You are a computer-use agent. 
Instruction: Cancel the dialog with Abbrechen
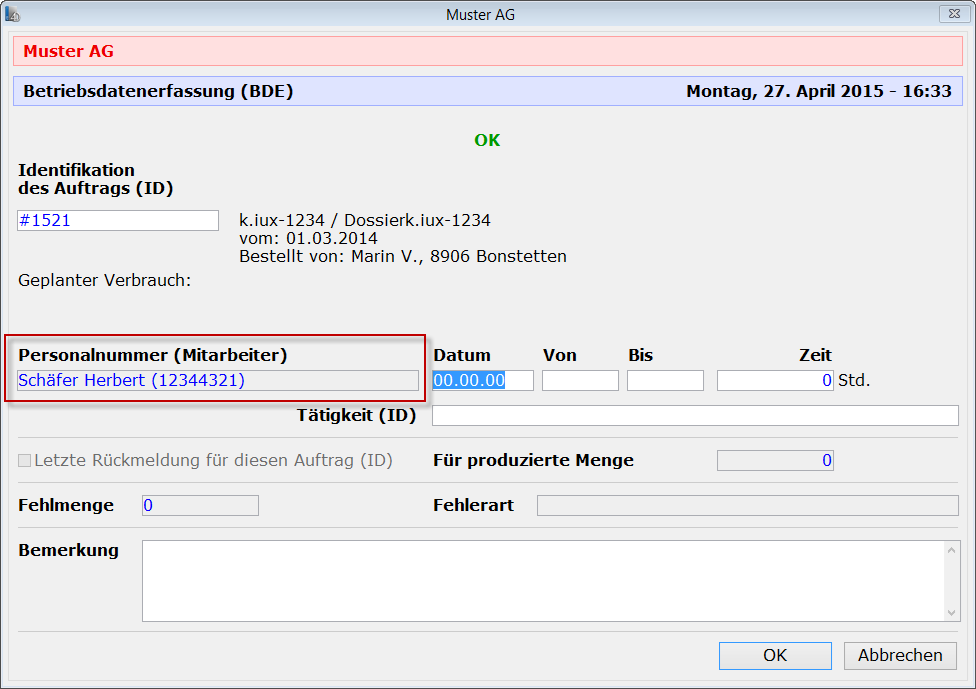point(900,656)
